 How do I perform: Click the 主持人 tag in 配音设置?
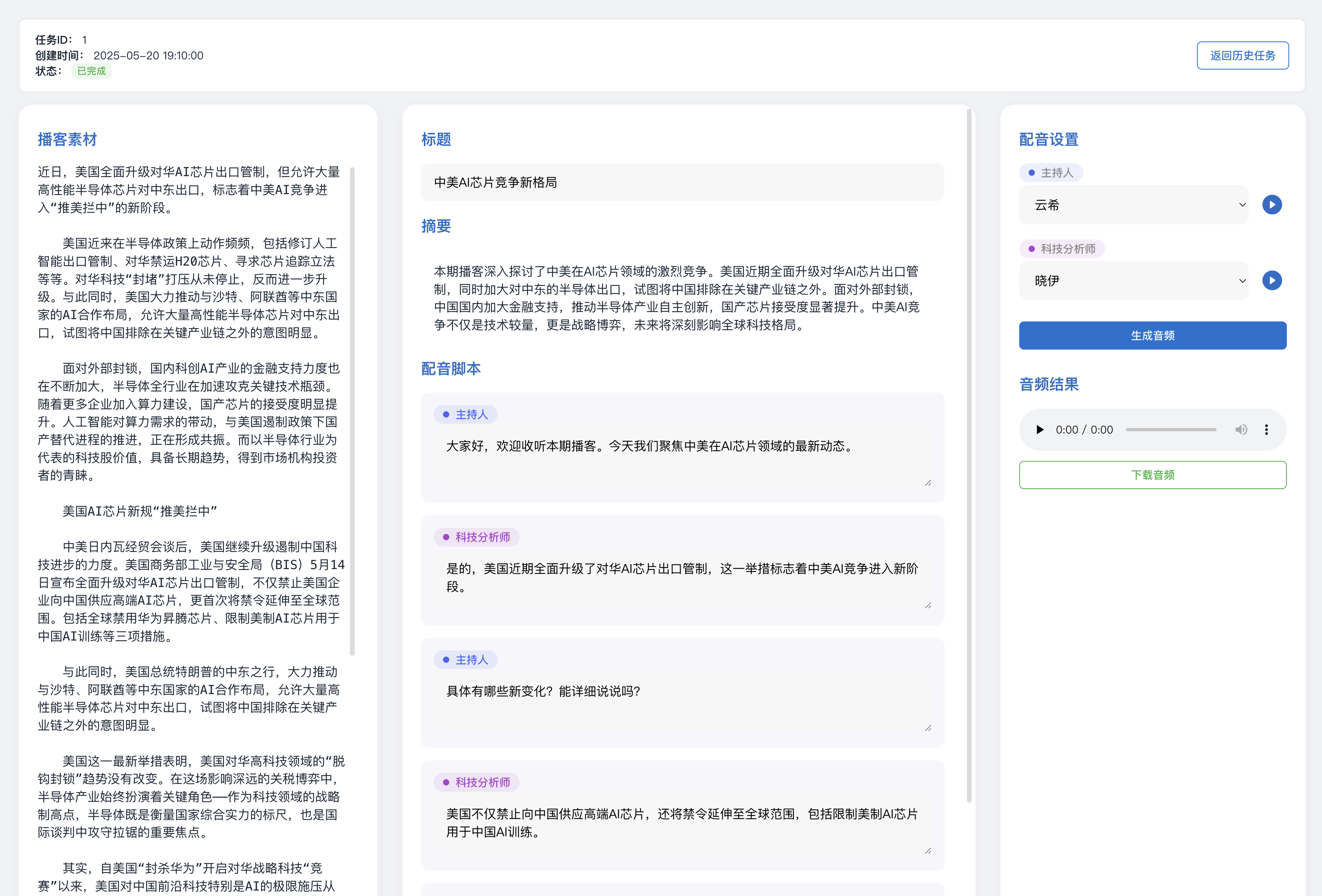pyautogui.click(x=1051, y=173)
